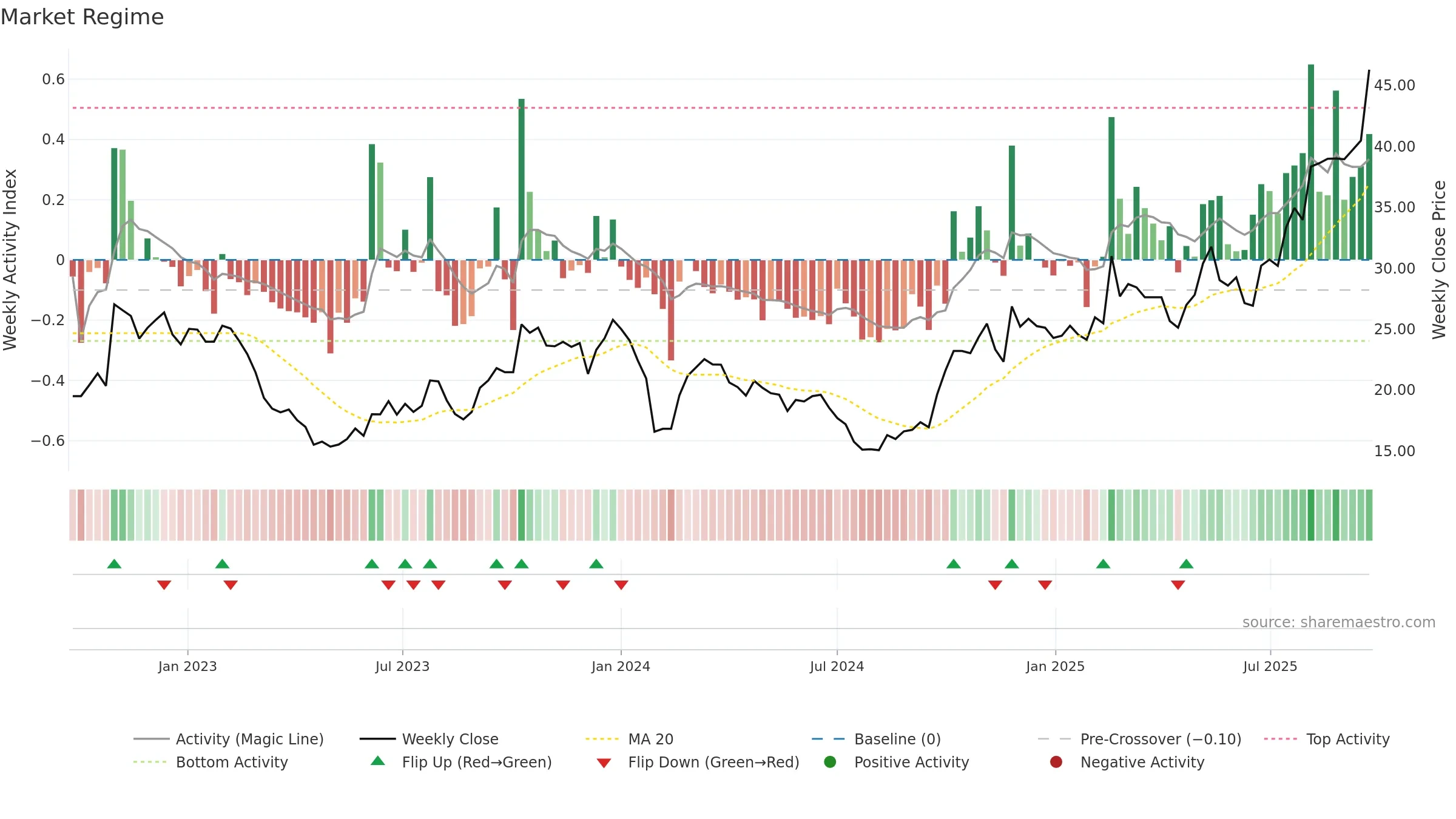
Task: Click the −0.6 activity axis label
Action: [47, 440]
